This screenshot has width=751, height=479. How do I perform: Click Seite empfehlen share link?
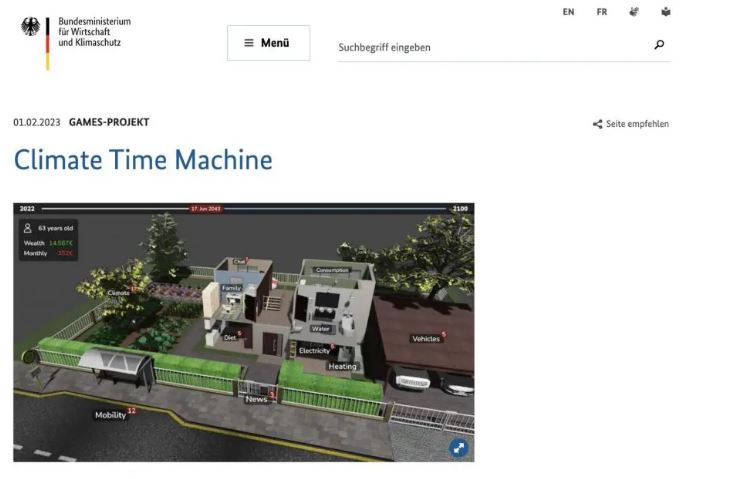tap(631, 124)
